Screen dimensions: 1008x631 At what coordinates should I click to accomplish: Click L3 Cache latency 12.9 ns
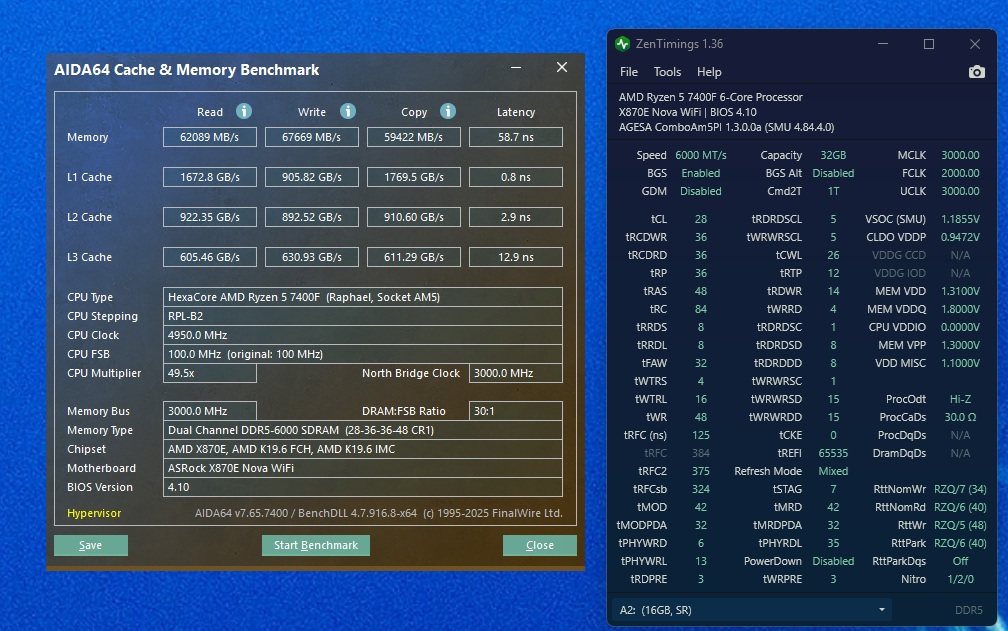coord(516,257)
